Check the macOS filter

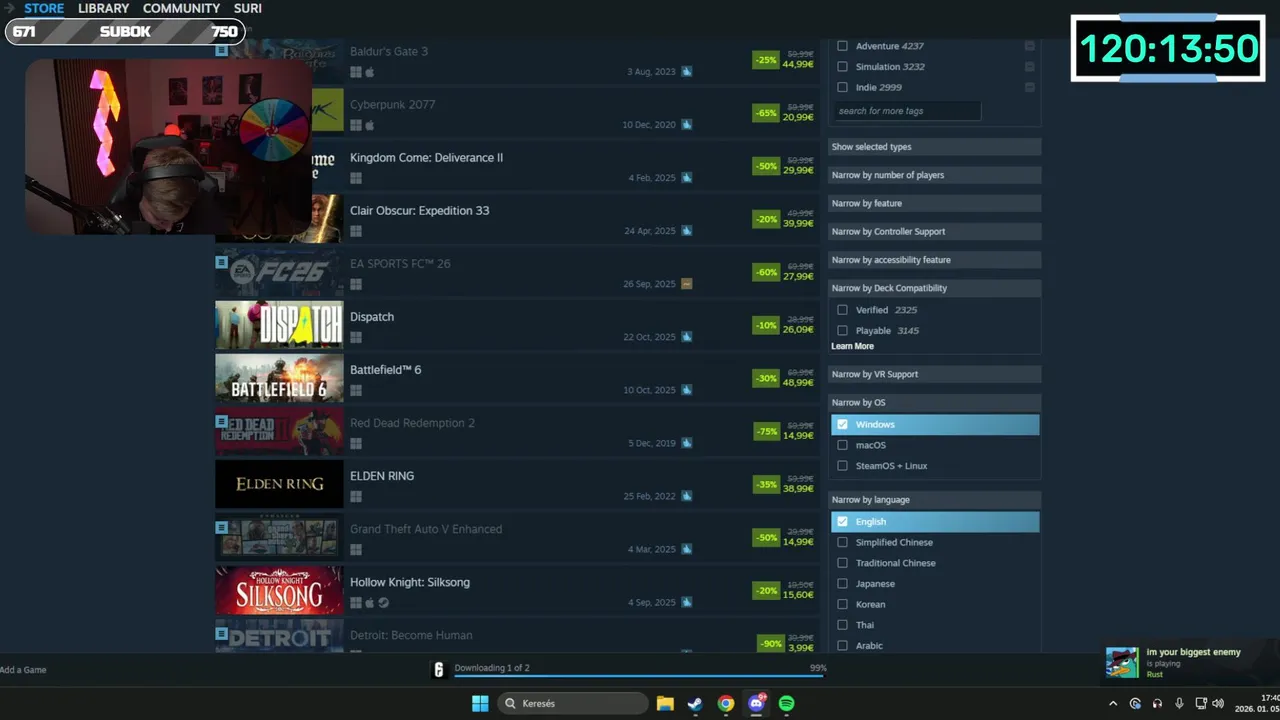842,445
